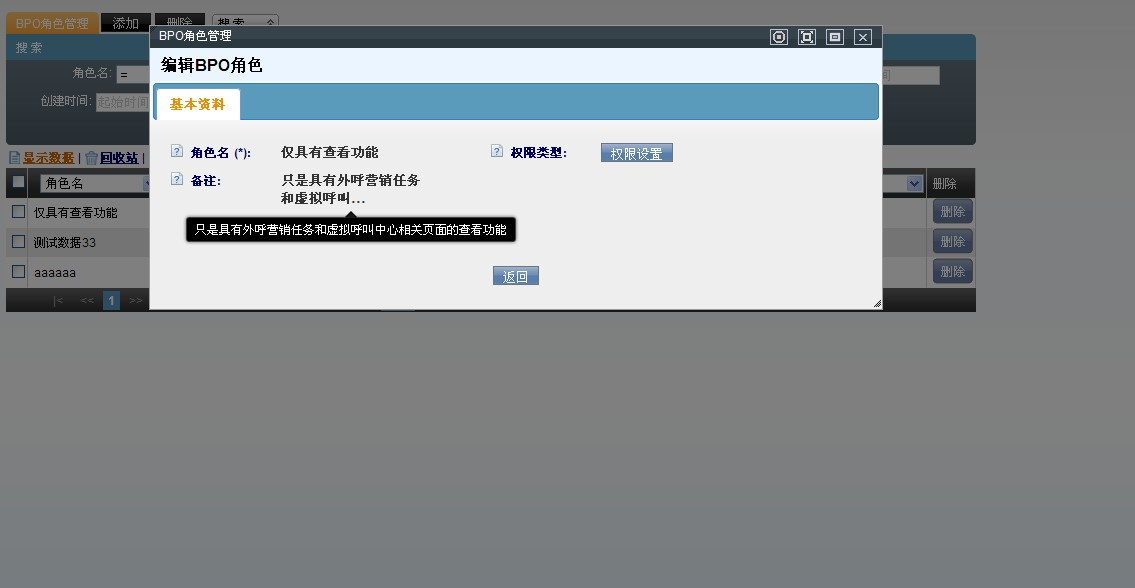Click the 回收站 trash bin icon
The image size is (1135, 588).
(91, 158)
